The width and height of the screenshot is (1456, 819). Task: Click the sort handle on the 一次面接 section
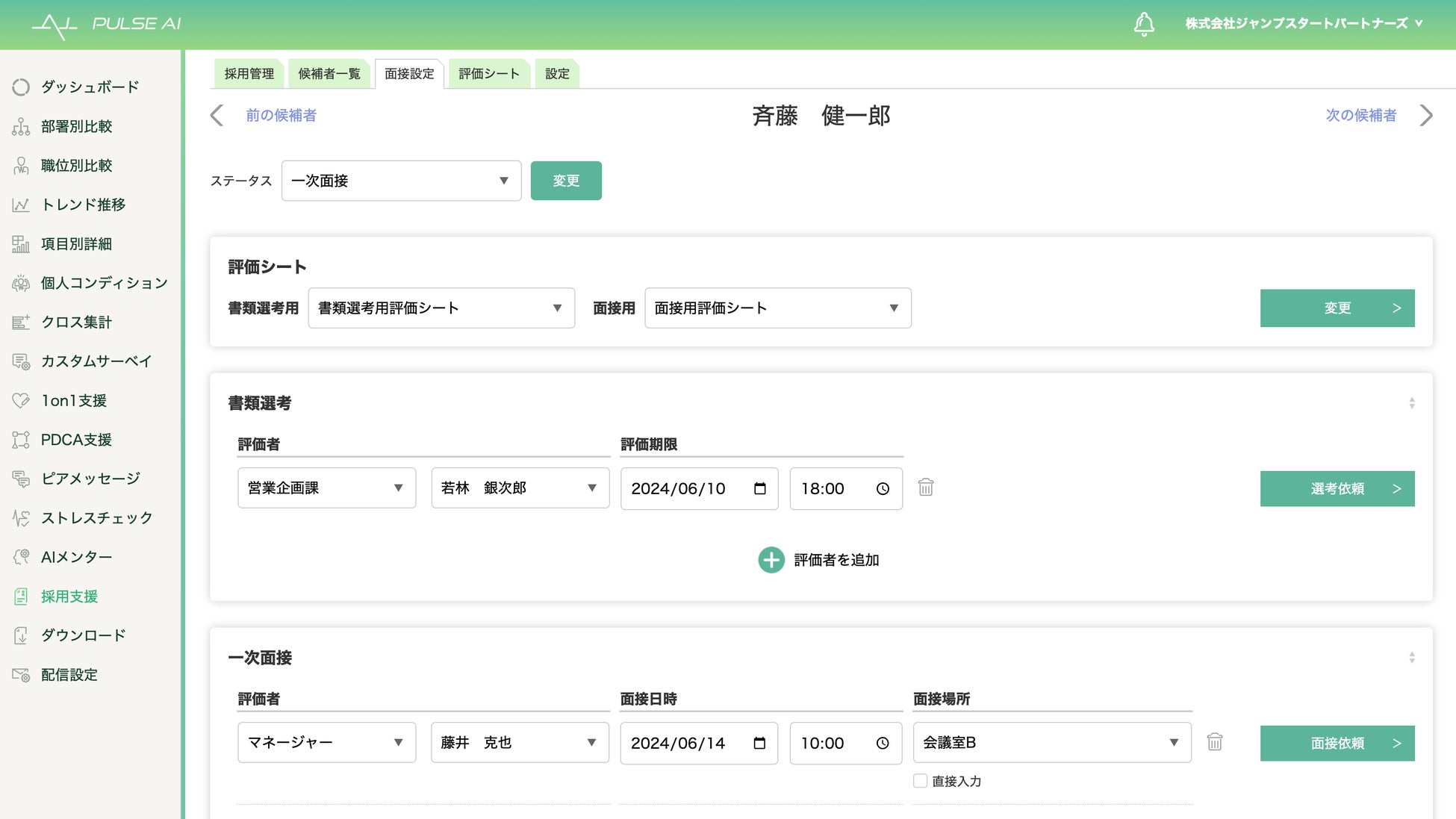click(1411, 658)
